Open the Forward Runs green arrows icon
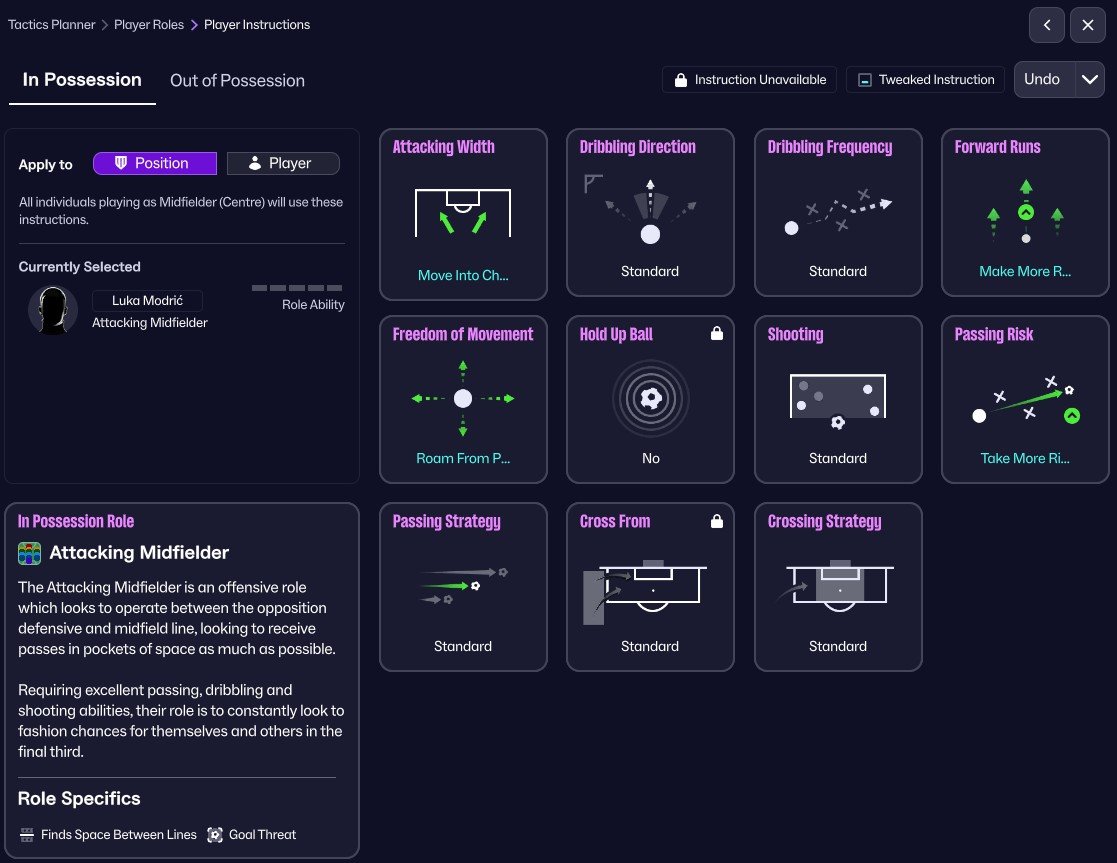 [1025, 212]
